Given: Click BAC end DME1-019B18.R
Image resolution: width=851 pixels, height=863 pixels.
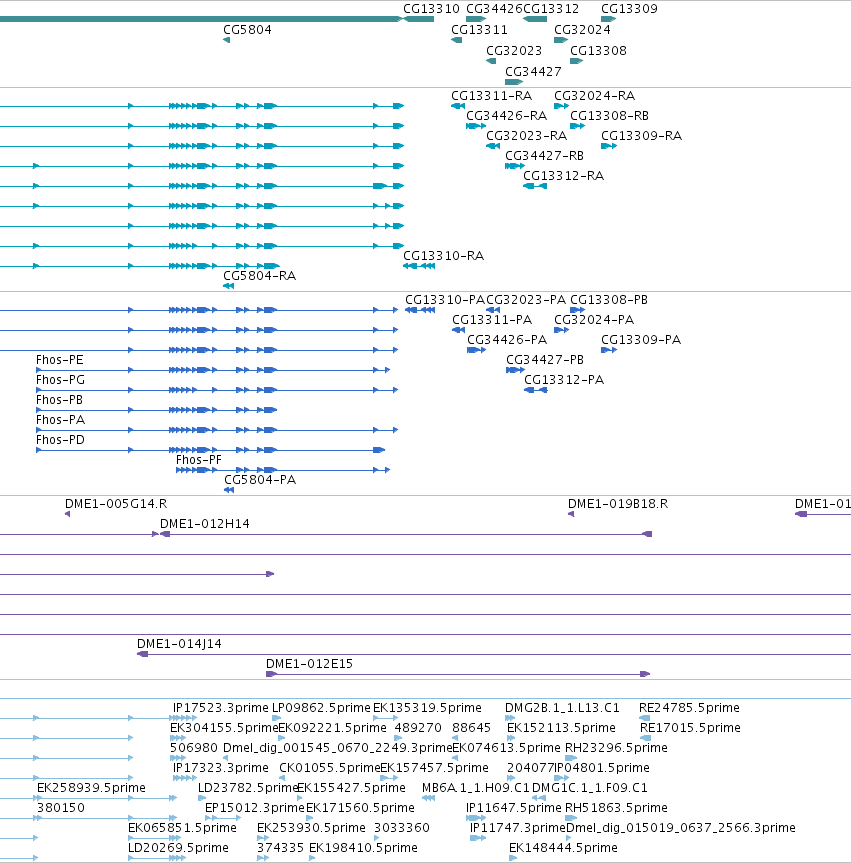Looking at the screenshot, I should click(x=618, y=504).
